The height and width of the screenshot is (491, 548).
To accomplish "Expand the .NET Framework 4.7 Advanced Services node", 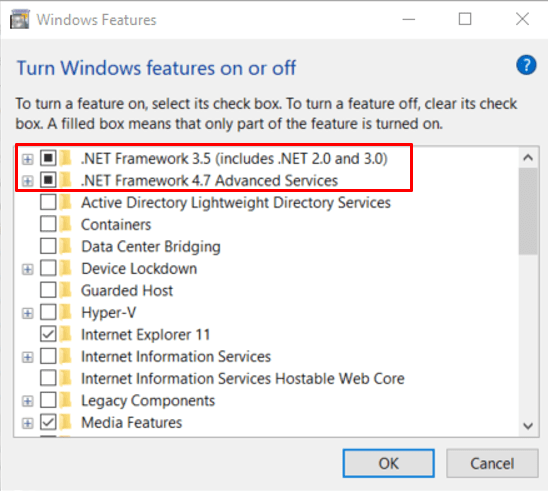I will (28, 181).
